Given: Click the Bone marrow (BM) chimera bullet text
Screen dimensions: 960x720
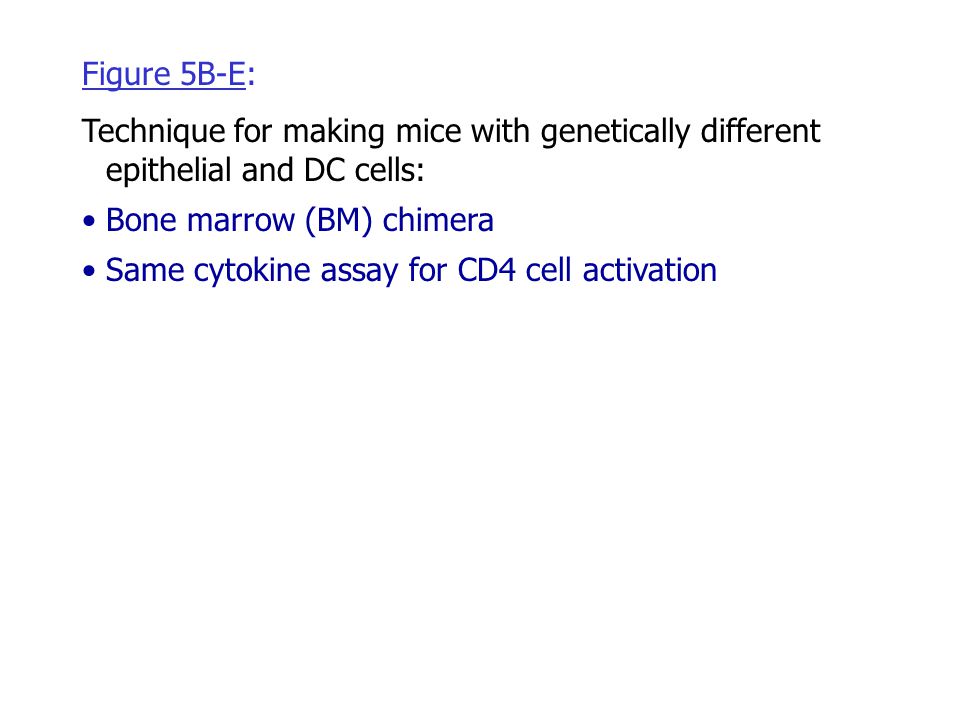Looking at the screenshot, I should pos(299,220).
